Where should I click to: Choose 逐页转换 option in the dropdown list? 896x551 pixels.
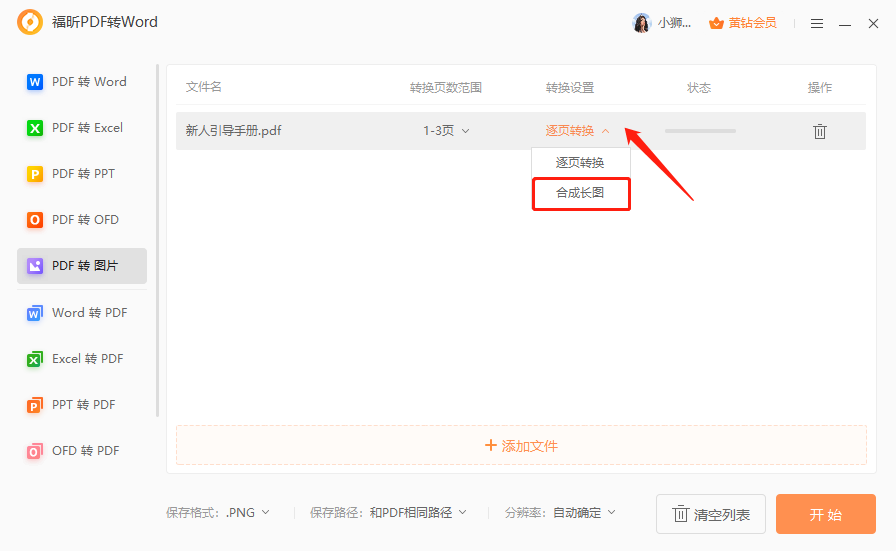[x=581, y=163]
